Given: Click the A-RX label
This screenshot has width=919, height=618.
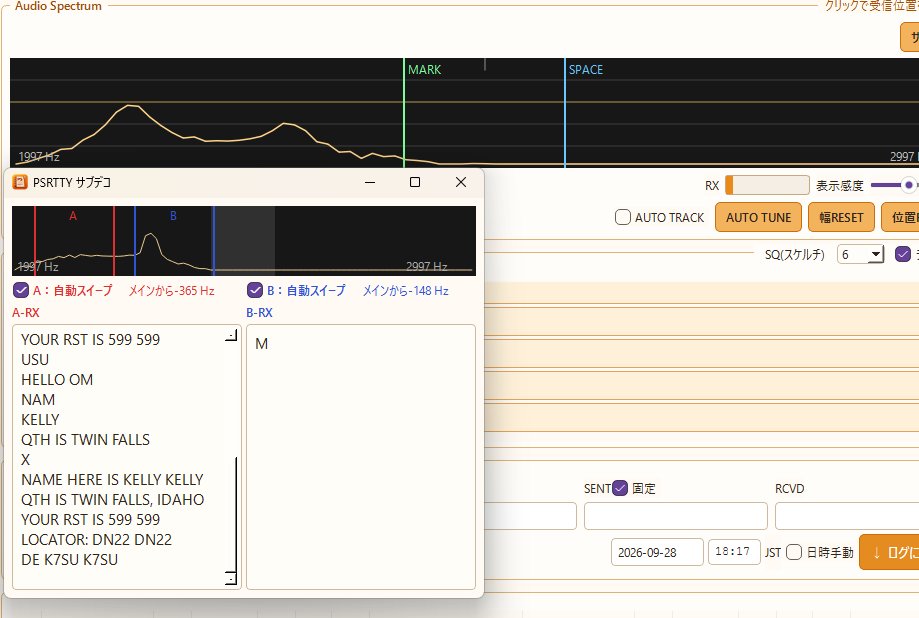Looking at the screenshot, I should pos(26,313).
